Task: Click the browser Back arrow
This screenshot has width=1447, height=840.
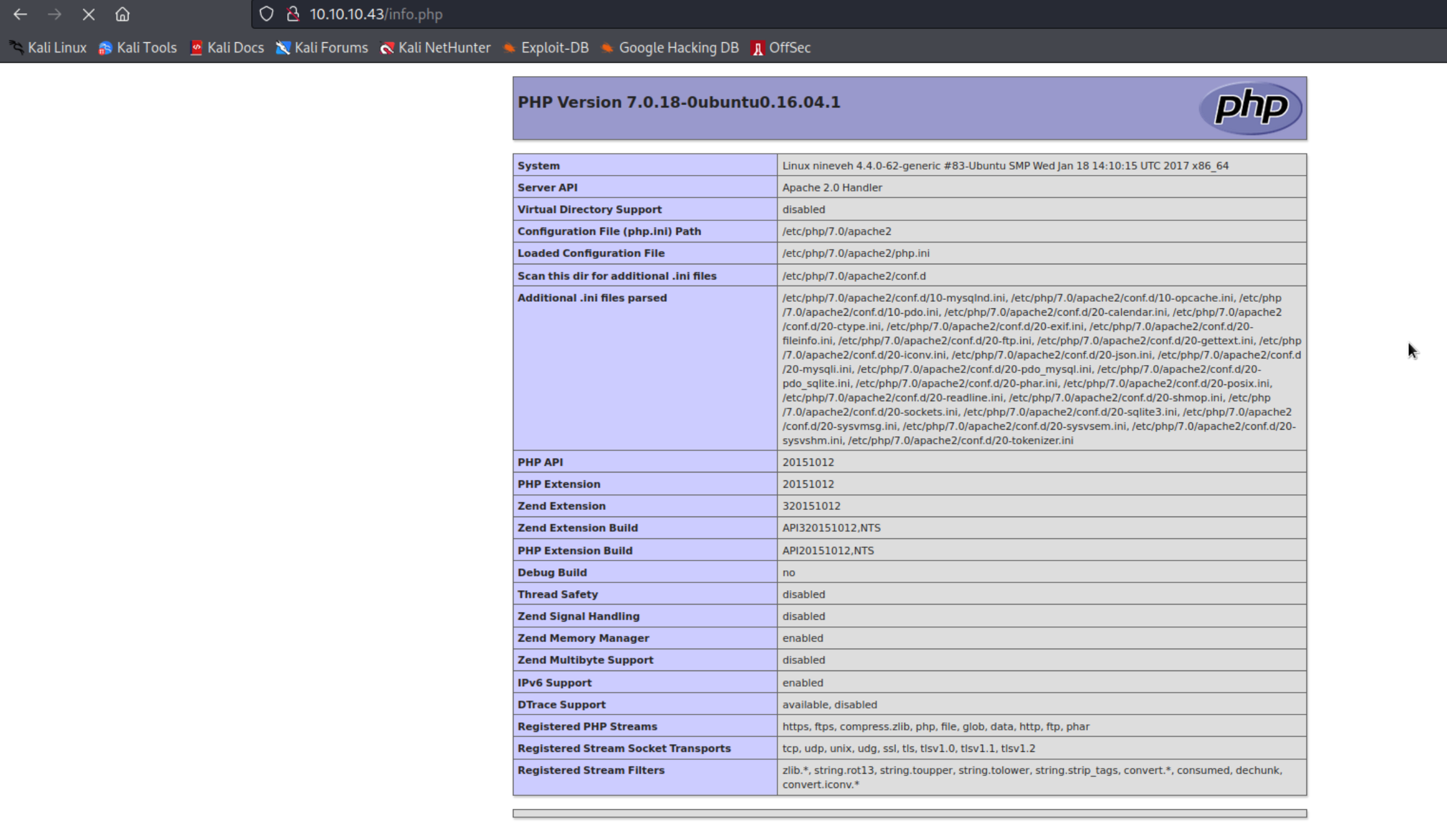Action: point(20,14)
